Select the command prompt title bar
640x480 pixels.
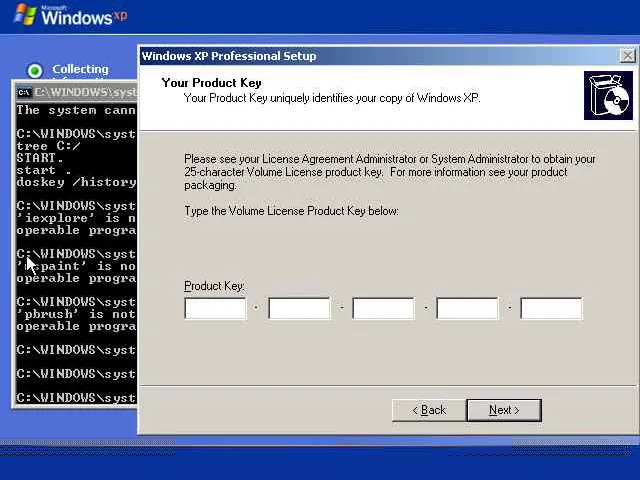76,92
